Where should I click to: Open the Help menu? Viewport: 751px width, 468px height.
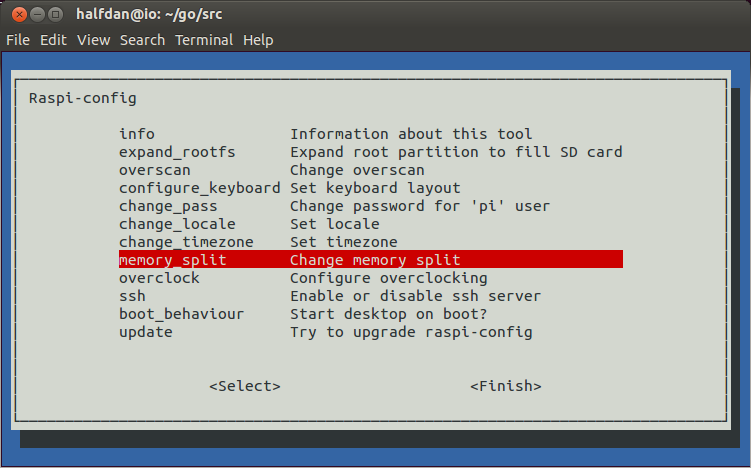pos(258,40)
